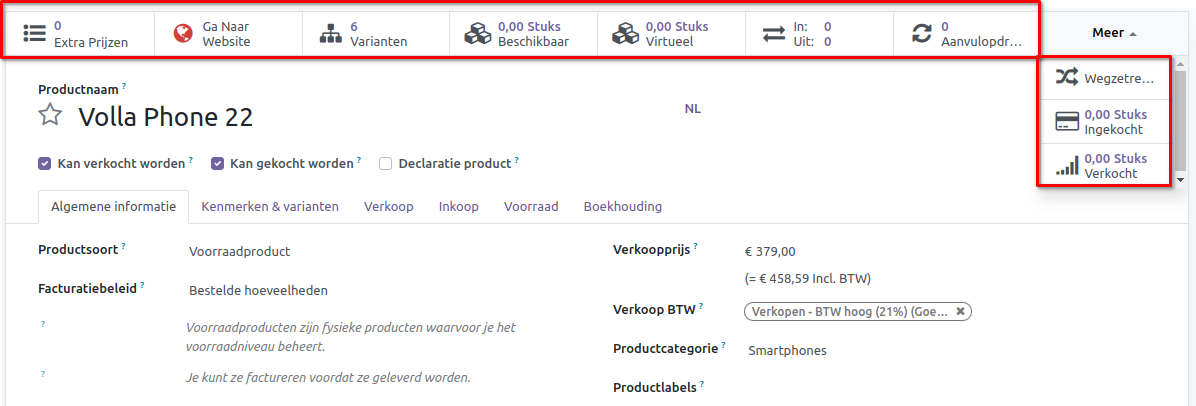
Task: Click the Stuks Virtueel cubes icon
Action: (626, 33)
